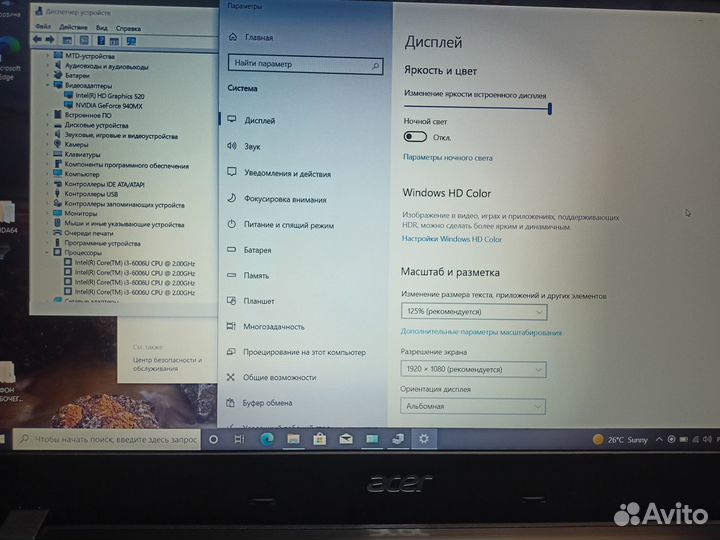Select Контроллеры USB category
This screenshot has height=540, width=720.
[91, 194]
